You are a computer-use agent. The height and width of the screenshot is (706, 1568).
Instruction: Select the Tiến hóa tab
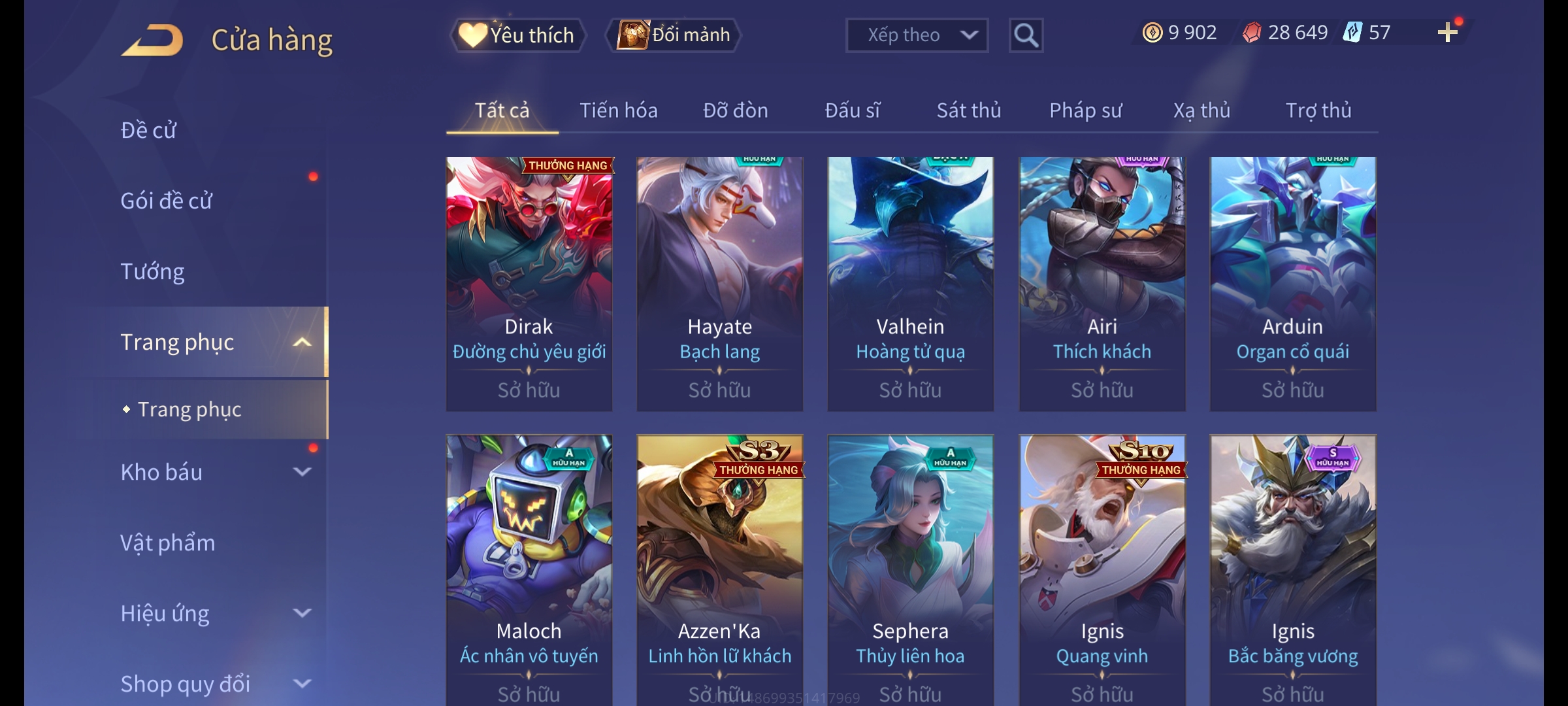click(619, 110)
